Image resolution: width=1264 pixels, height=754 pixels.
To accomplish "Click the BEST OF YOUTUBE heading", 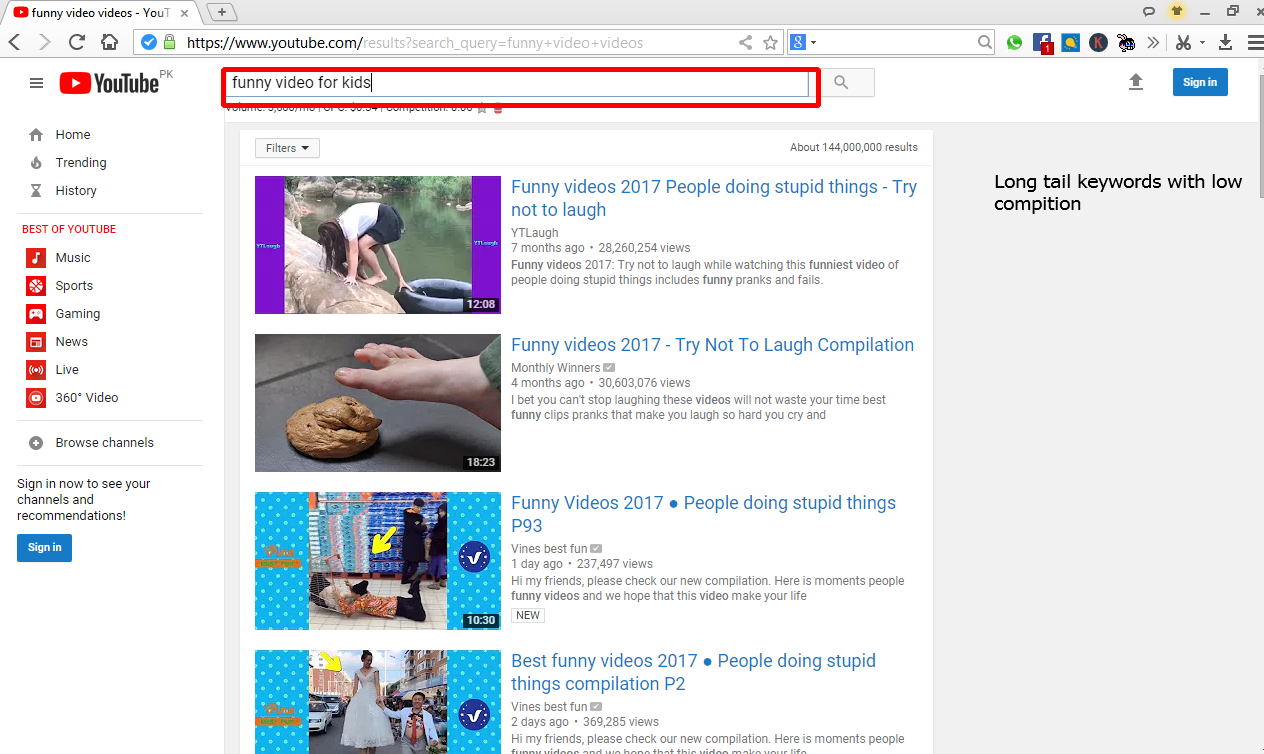I will tap(69, 229).
